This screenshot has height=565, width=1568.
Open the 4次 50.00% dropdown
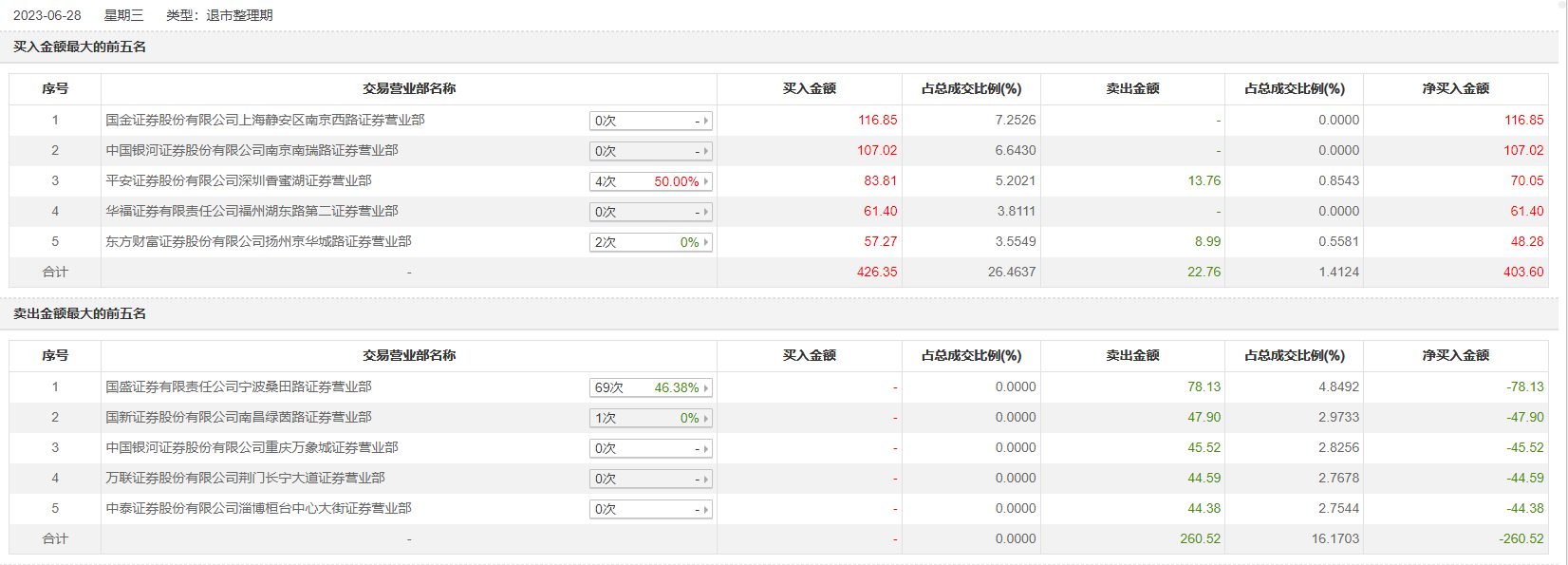coord(650,181)
